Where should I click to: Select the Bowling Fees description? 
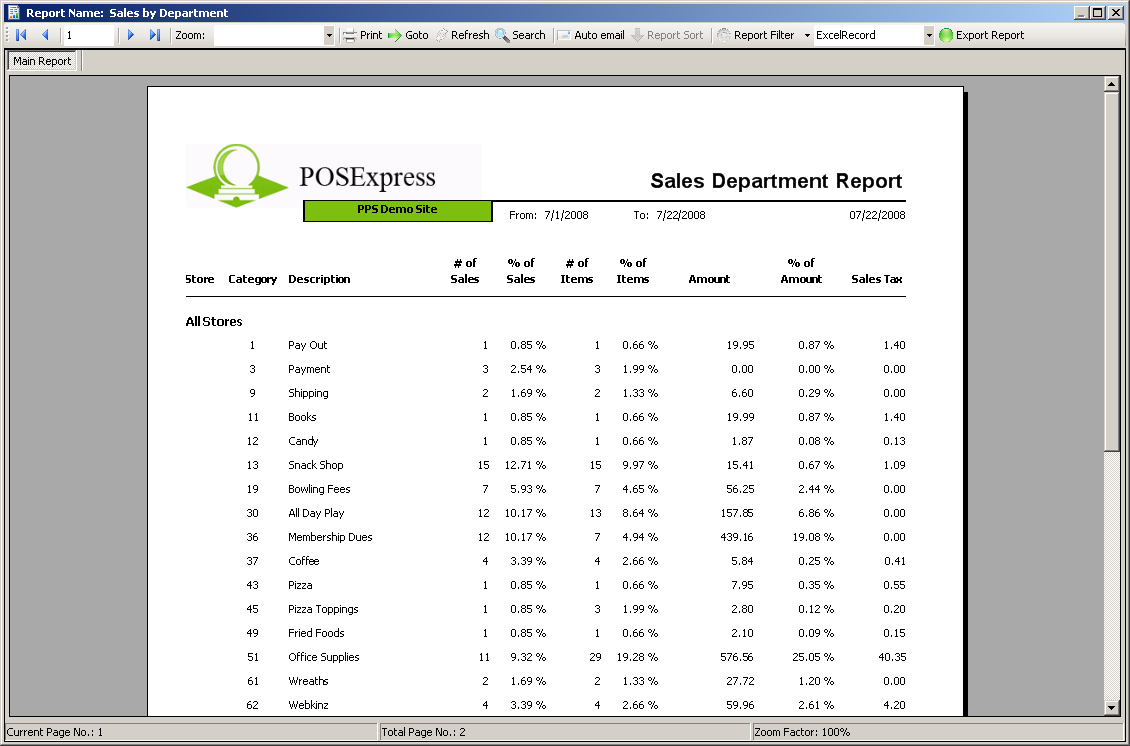[x=319, y=489]
